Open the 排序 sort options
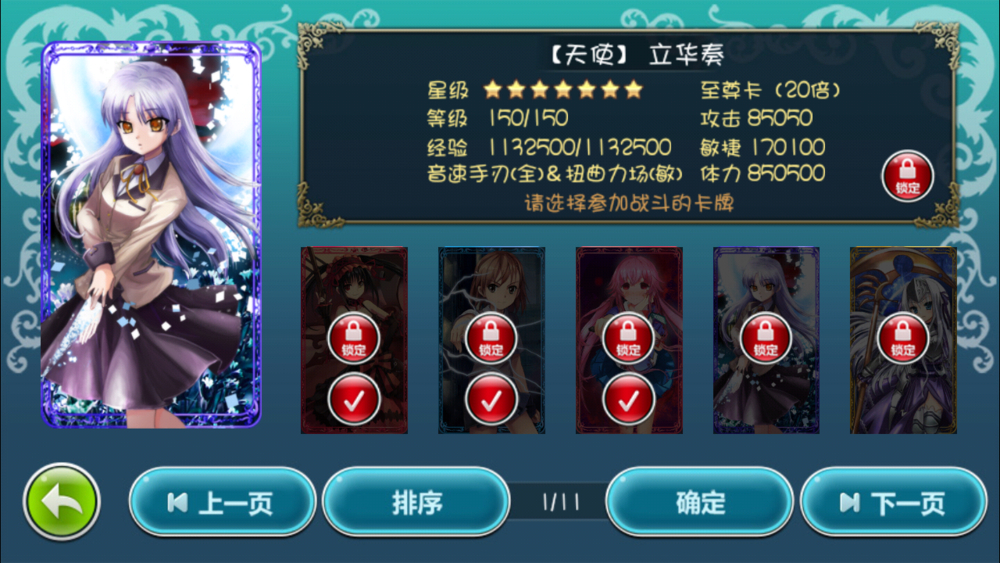The width and height of the screenshot is (1000, 563). (x=416, y=502)
